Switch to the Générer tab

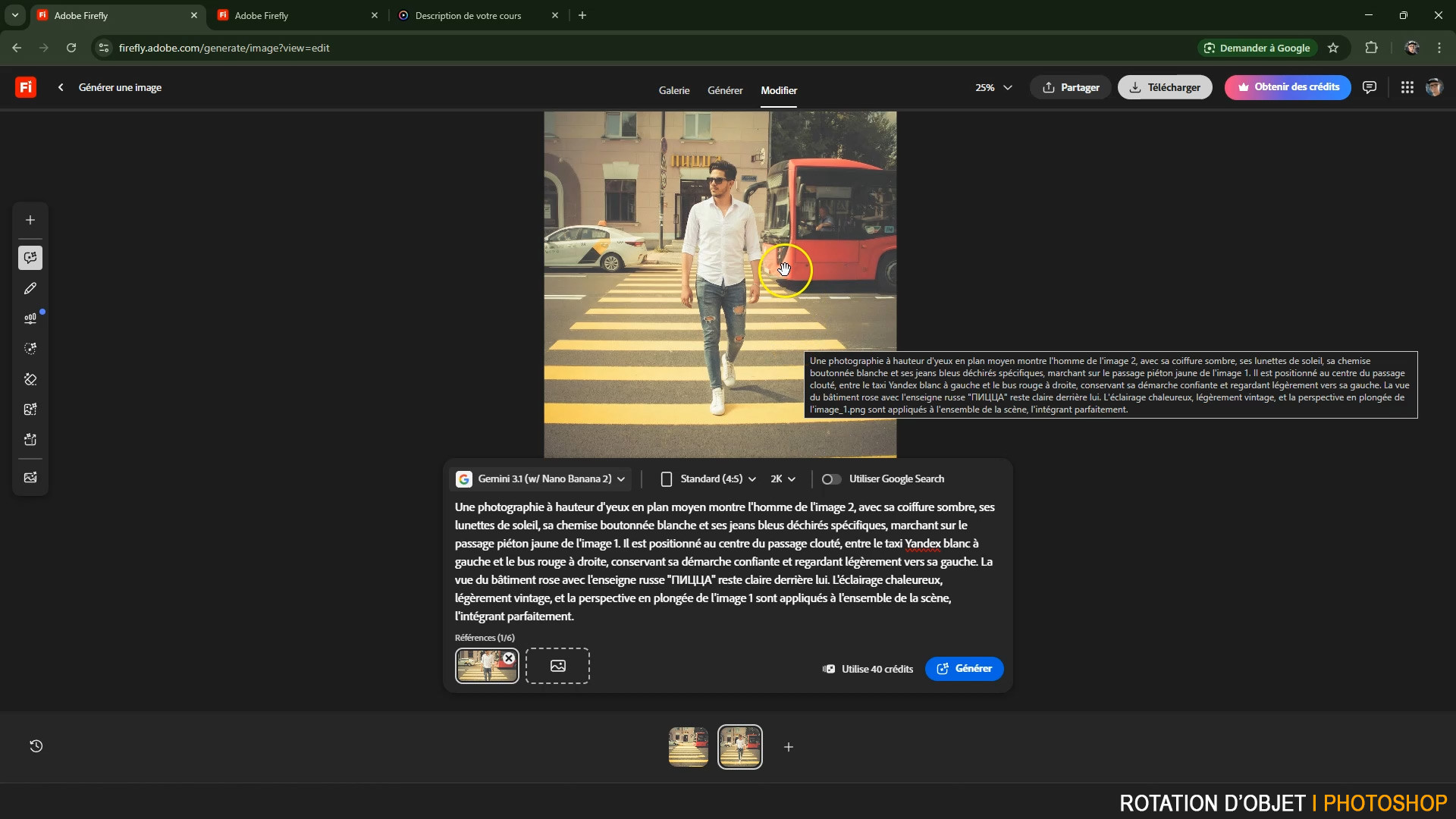724,90
